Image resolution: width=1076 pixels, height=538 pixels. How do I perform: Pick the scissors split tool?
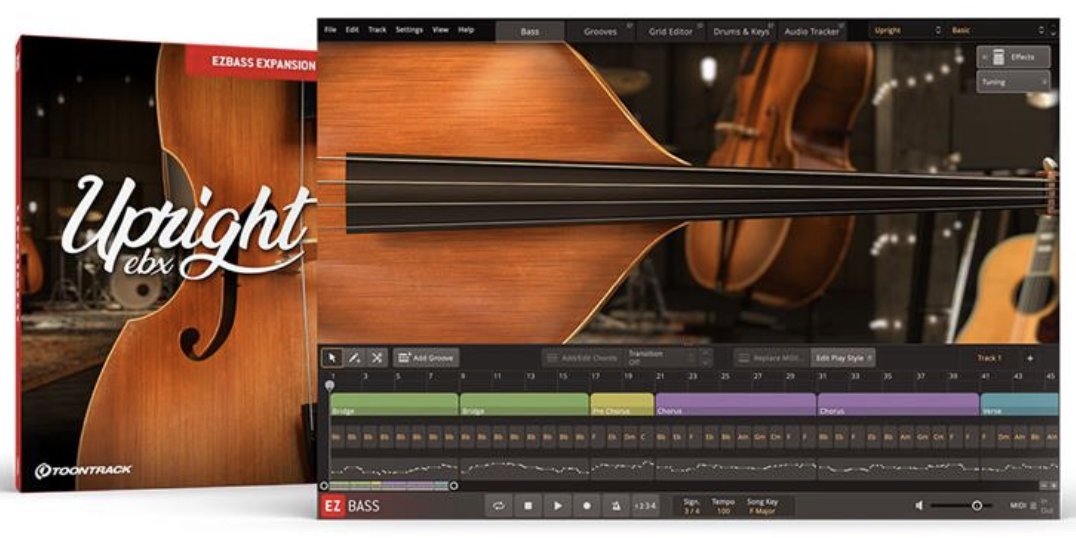point(376,357)
